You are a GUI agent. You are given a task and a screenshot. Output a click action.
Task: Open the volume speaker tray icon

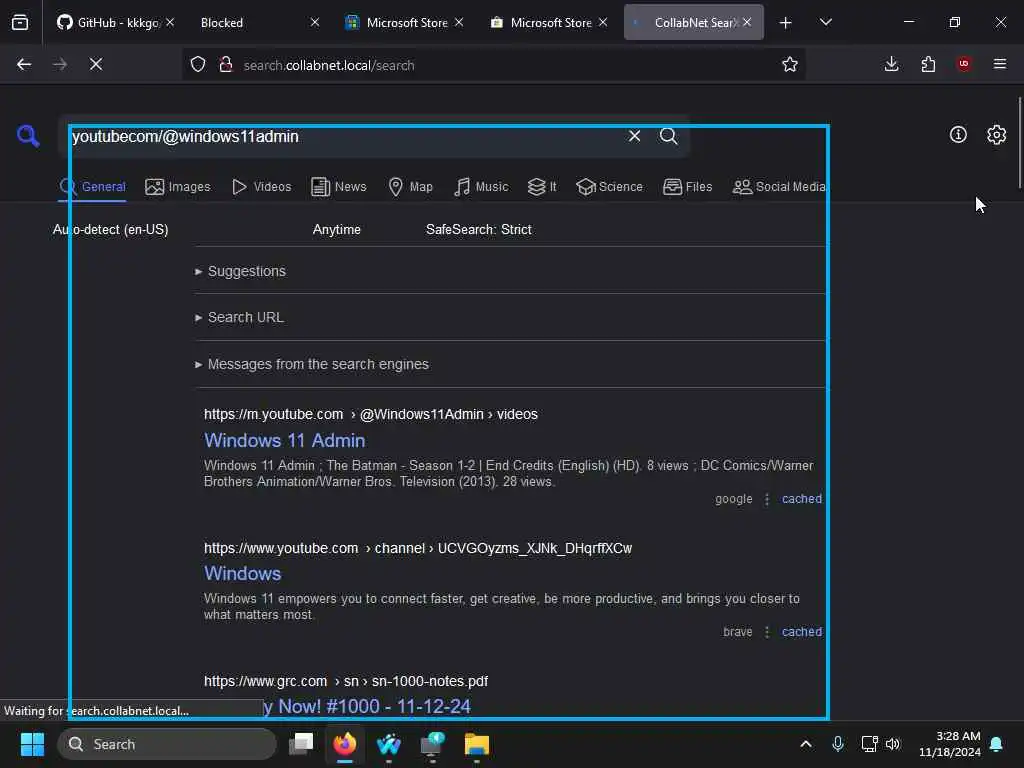pyautogui.click(x=893, y=744)
